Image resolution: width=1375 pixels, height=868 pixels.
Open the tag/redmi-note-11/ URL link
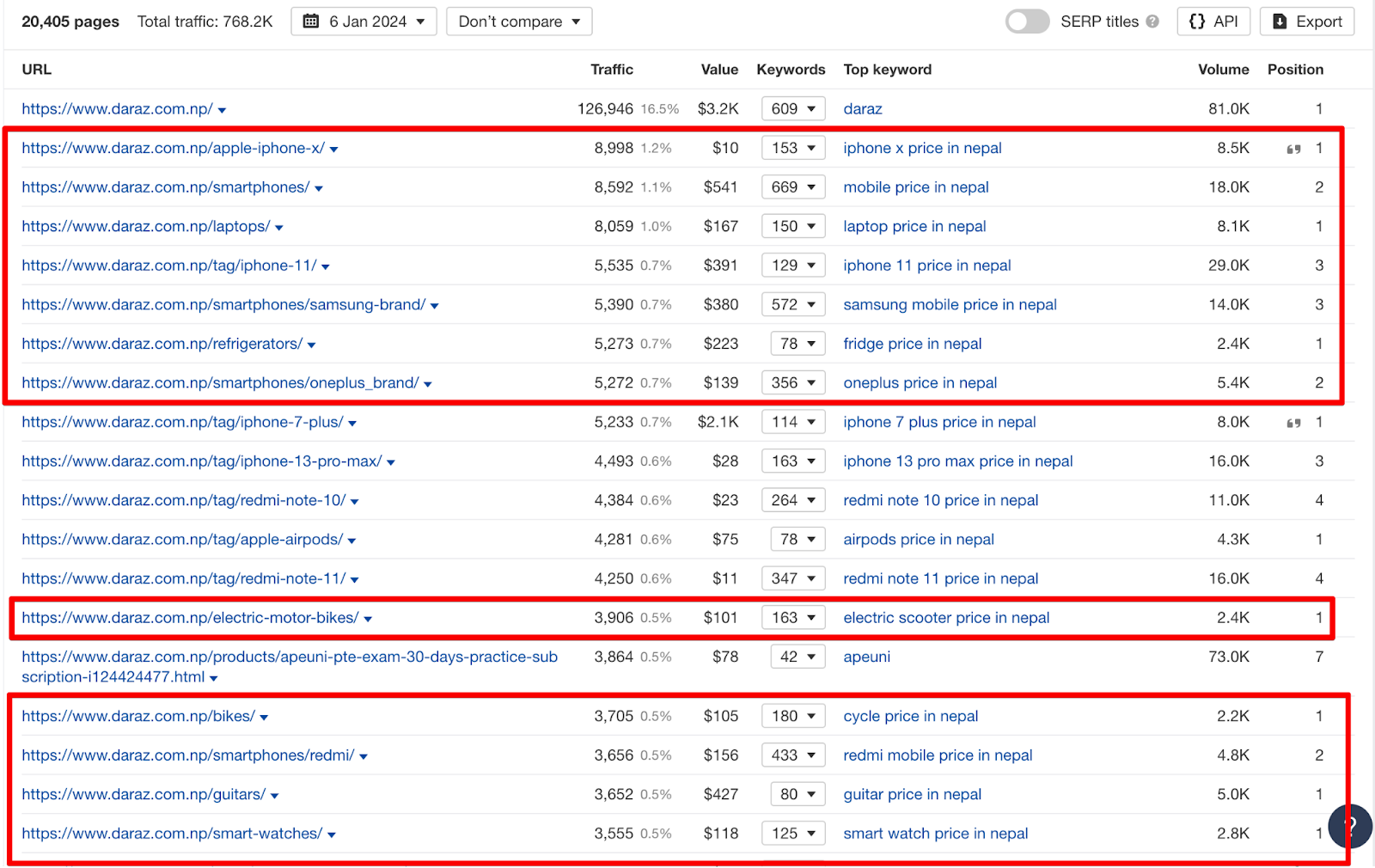point(184,578)
